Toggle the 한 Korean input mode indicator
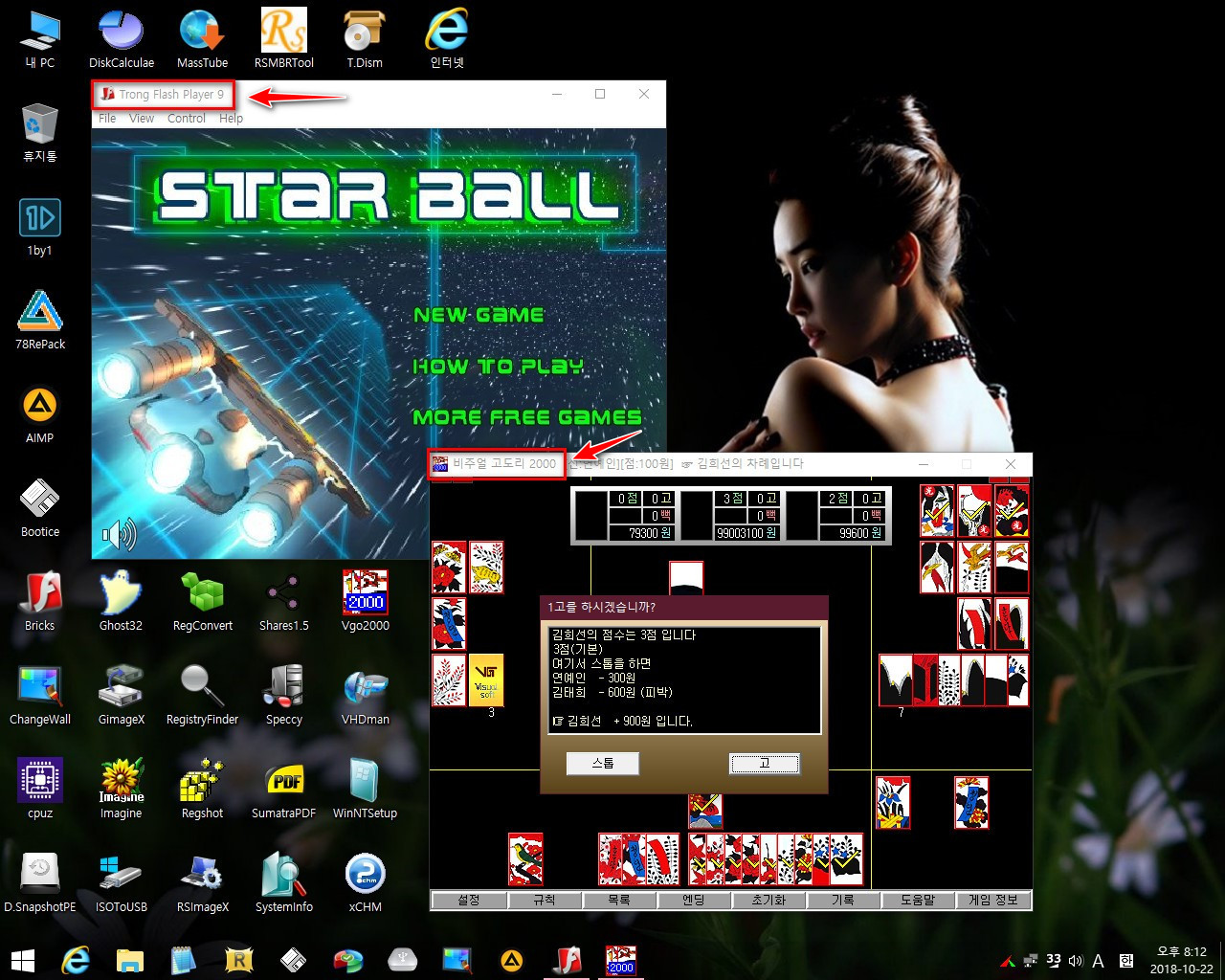The image size is (1225, 980). click(1125, 961)
